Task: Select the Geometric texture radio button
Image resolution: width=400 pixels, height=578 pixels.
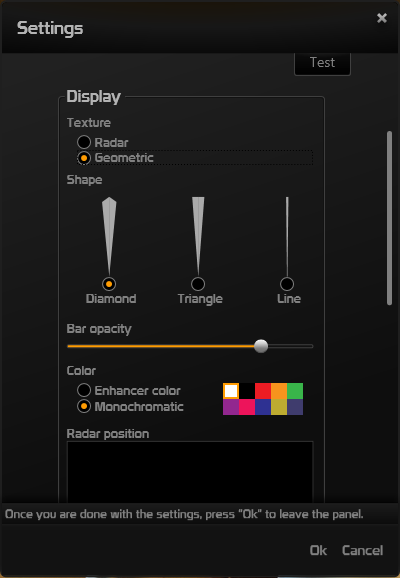Action: click(x=84, y=158)
